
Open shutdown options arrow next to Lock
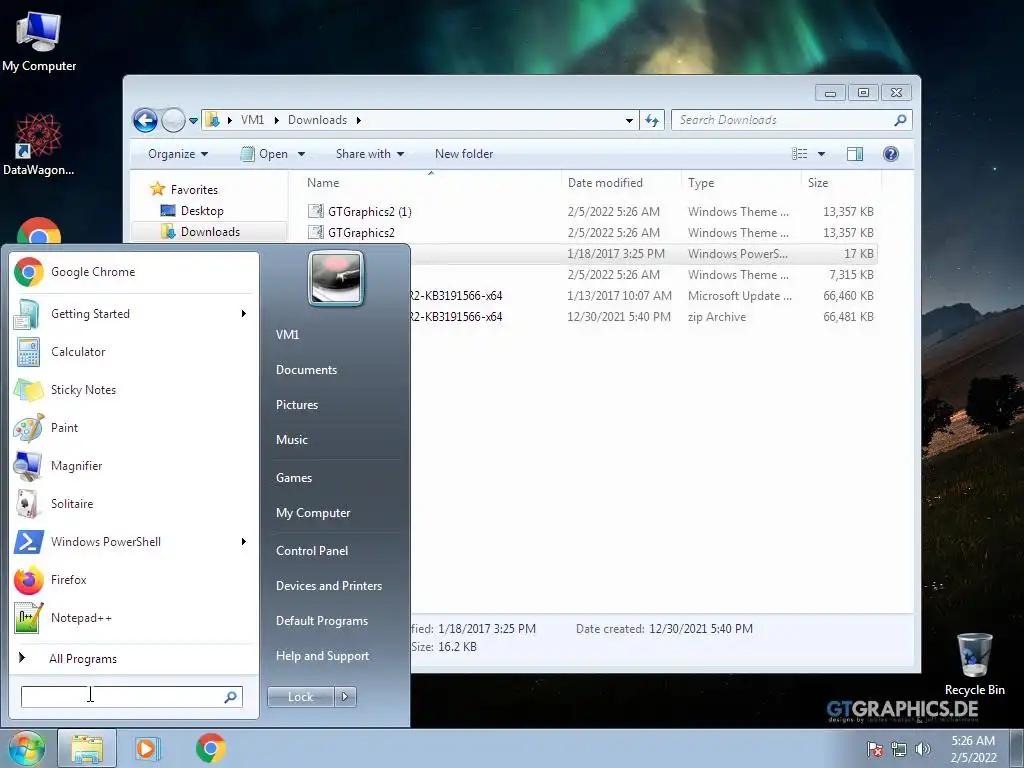[345, 697]
